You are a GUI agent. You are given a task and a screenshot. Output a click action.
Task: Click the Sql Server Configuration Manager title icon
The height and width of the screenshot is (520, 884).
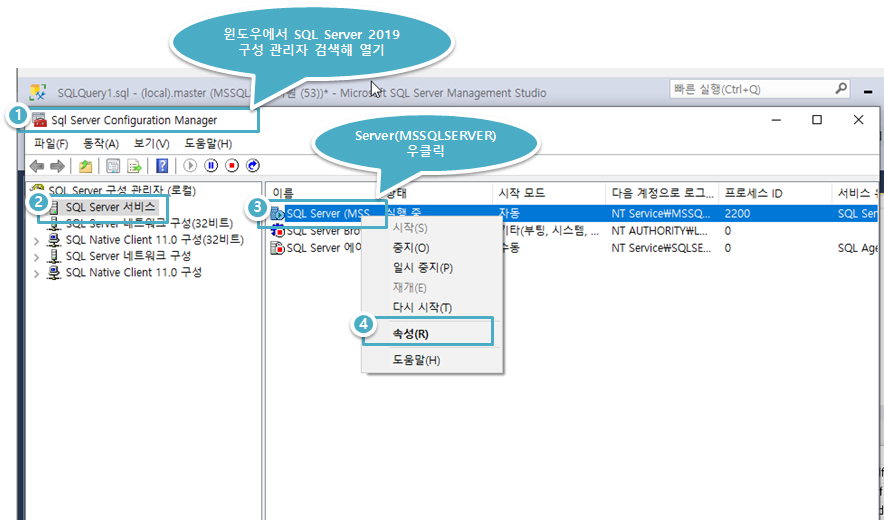(39, 120)
